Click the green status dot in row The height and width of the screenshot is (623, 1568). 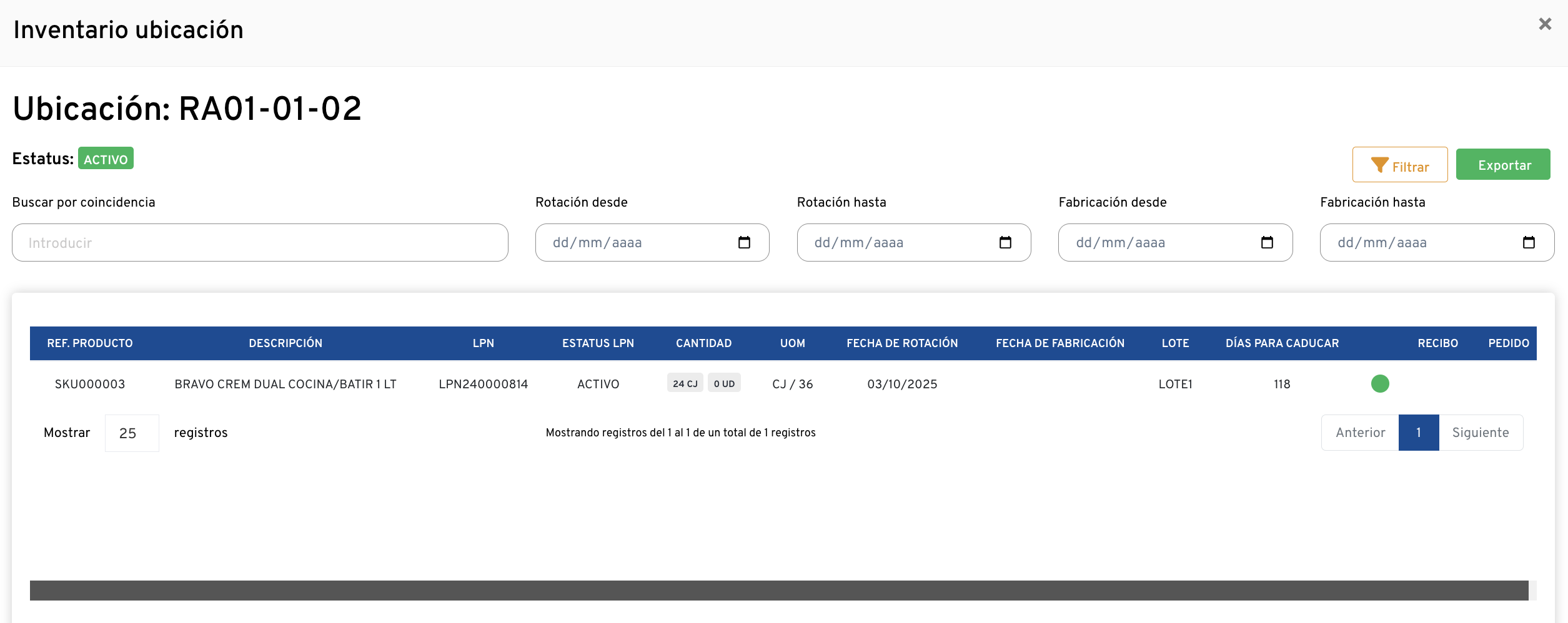point(1379,383)
